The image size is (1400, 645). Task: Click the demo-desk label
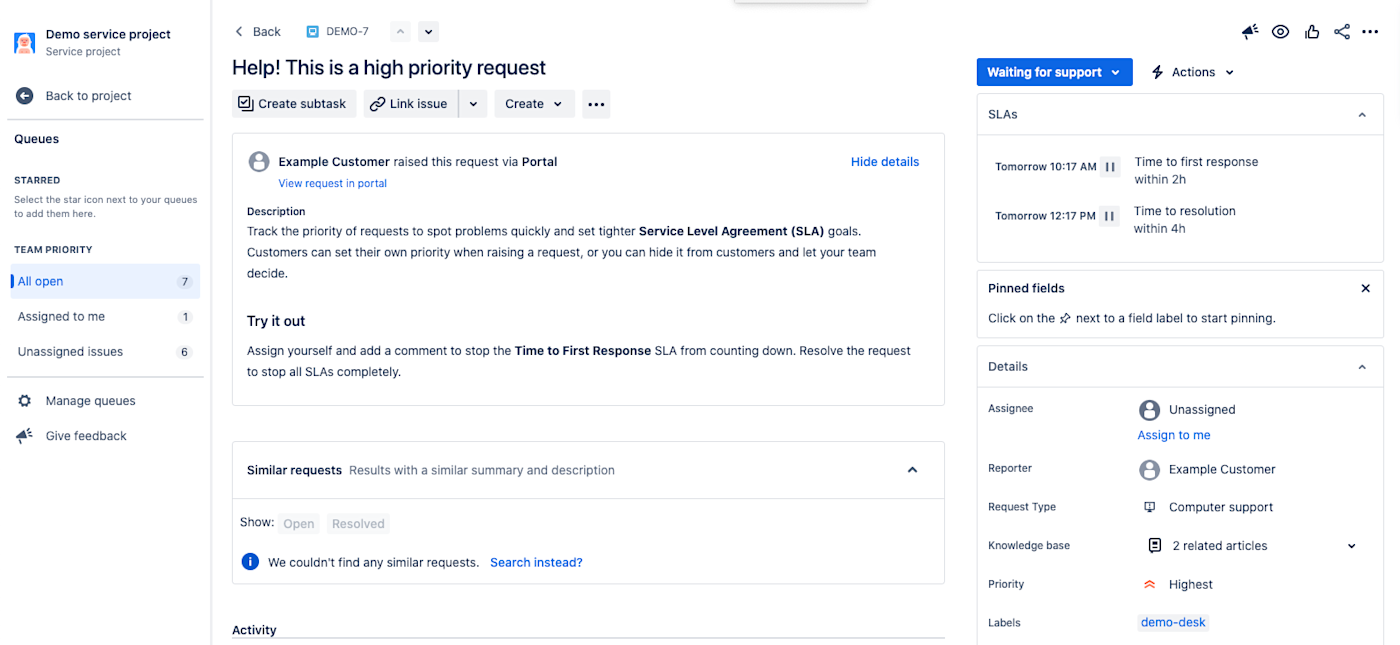(x=1173, y=623)
